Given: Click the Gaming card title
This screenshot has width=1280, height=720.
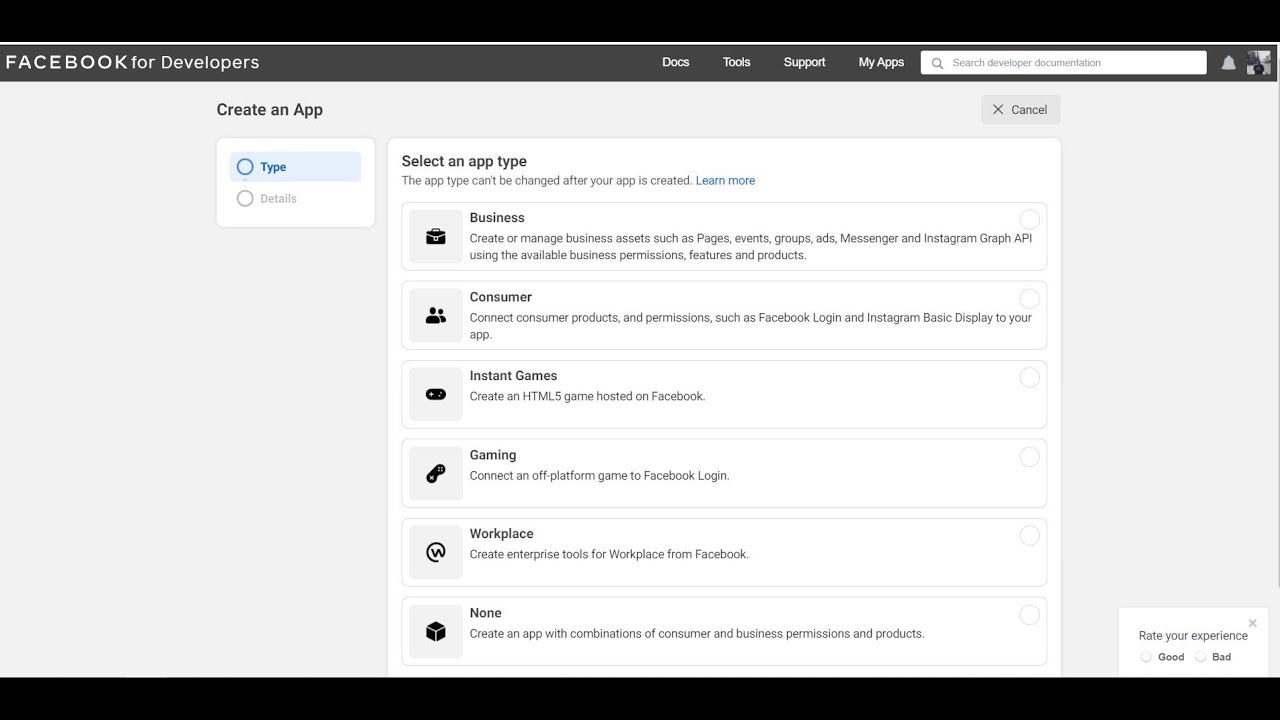Looking at the screenshot, I should point(493,454).
